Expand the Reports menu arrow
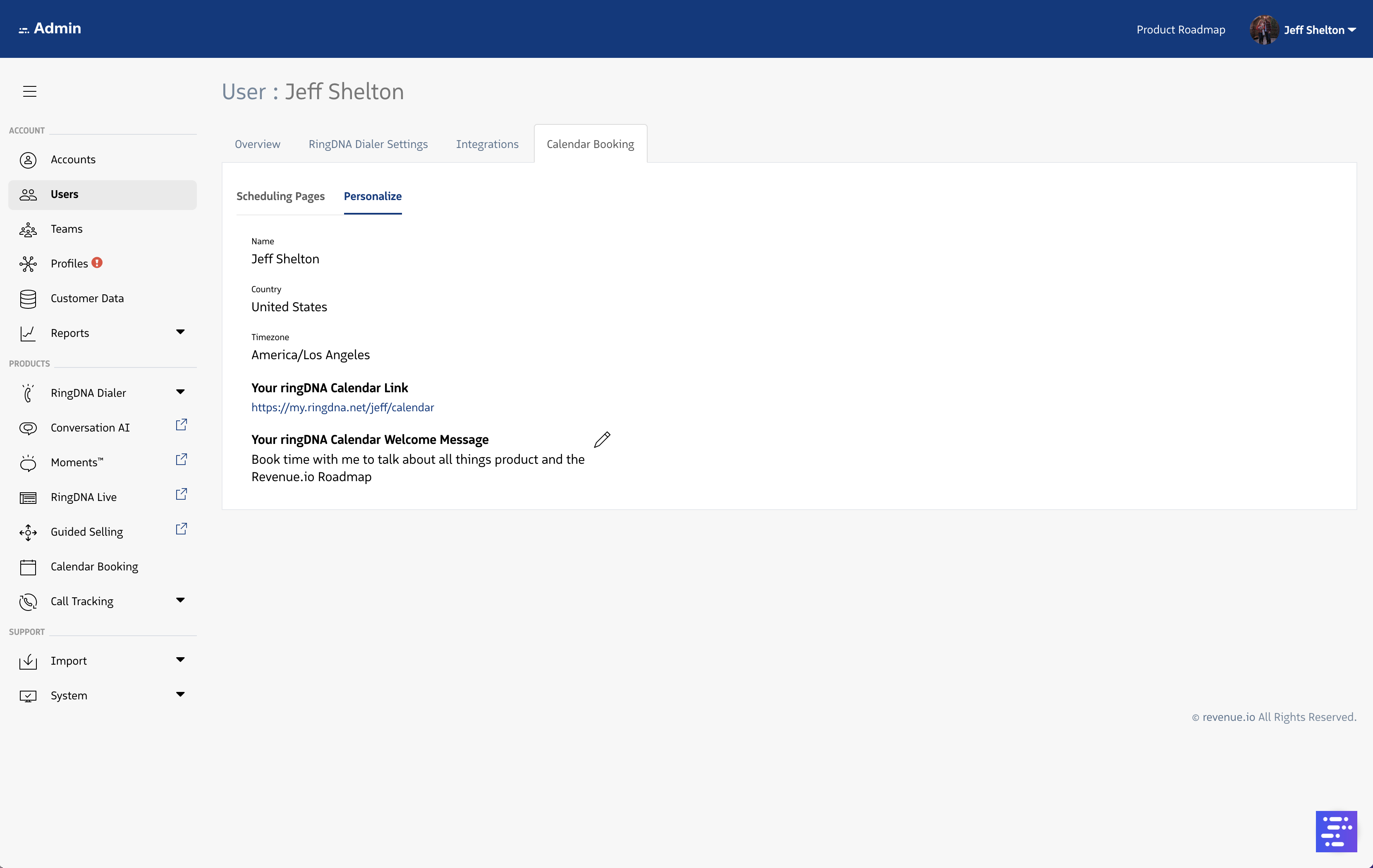This screenshot has width=1373, height=868. [x=180, y=331]
